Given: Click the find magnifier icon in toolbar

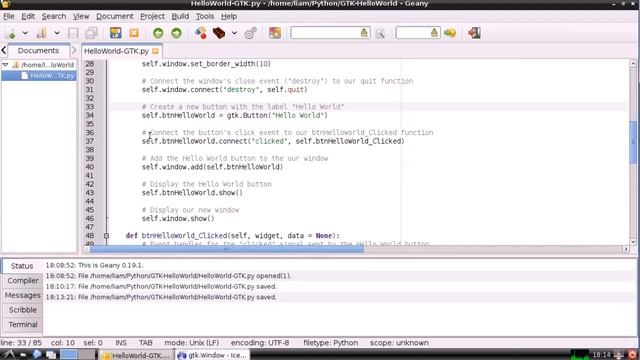Looking at the screenshot, I should [x=380, y=33].
